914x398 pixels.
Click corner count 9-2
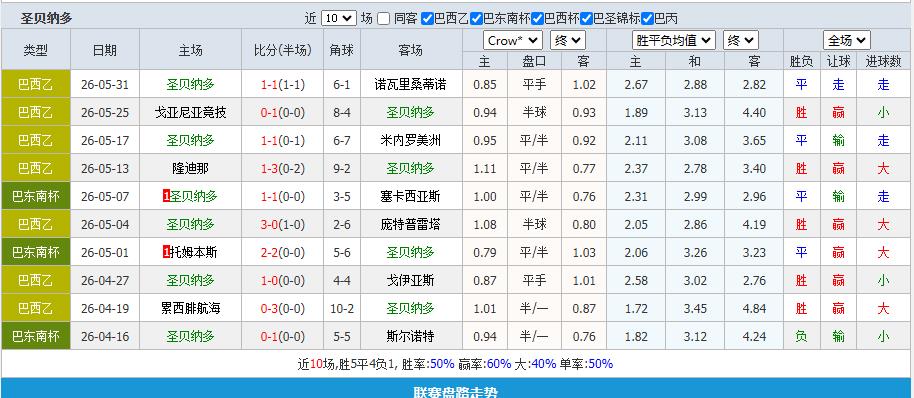tap(342, 169)
